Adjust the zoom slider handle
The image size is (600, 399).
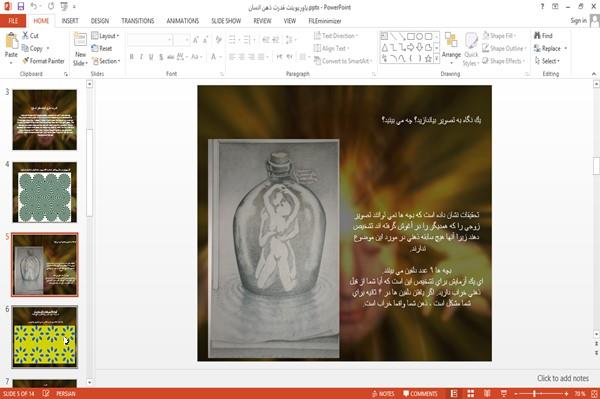535,394
